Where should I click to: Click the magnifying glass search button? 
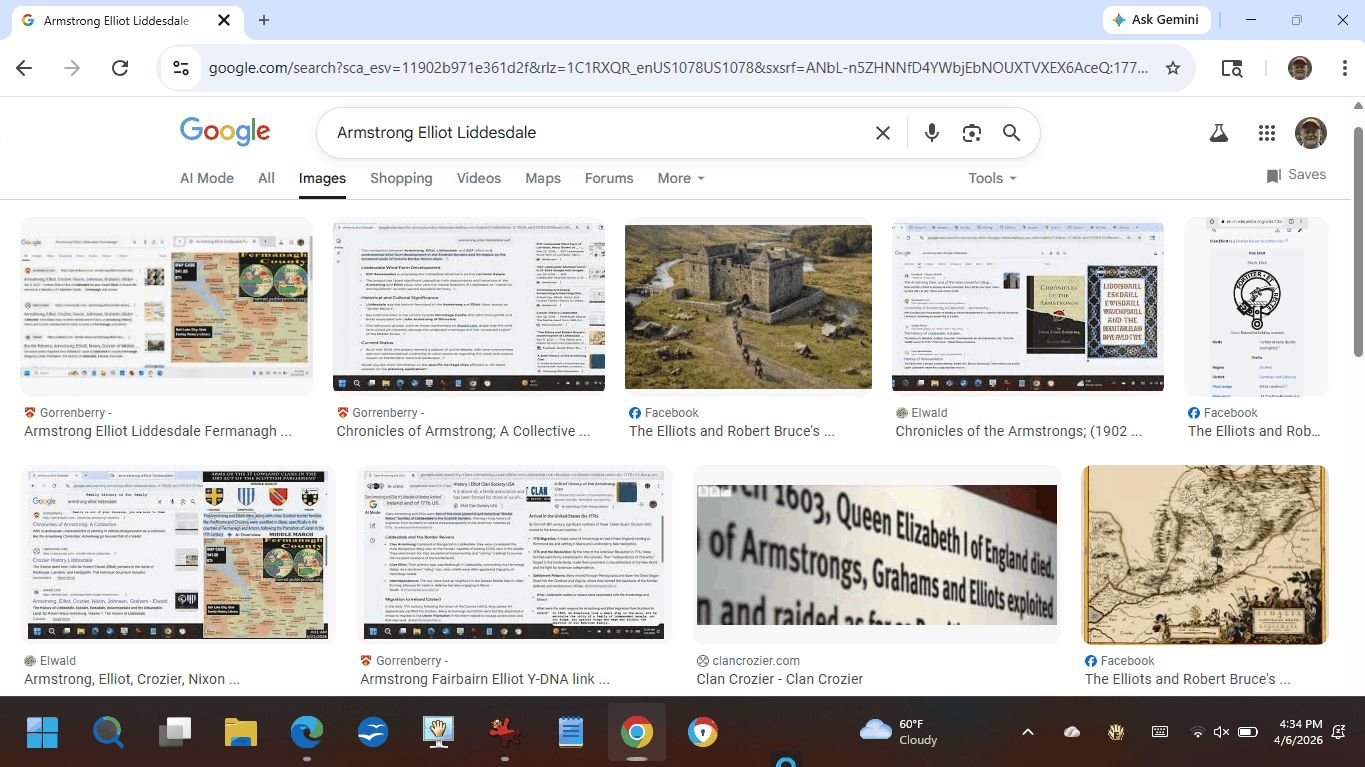tap(1011, 133)
